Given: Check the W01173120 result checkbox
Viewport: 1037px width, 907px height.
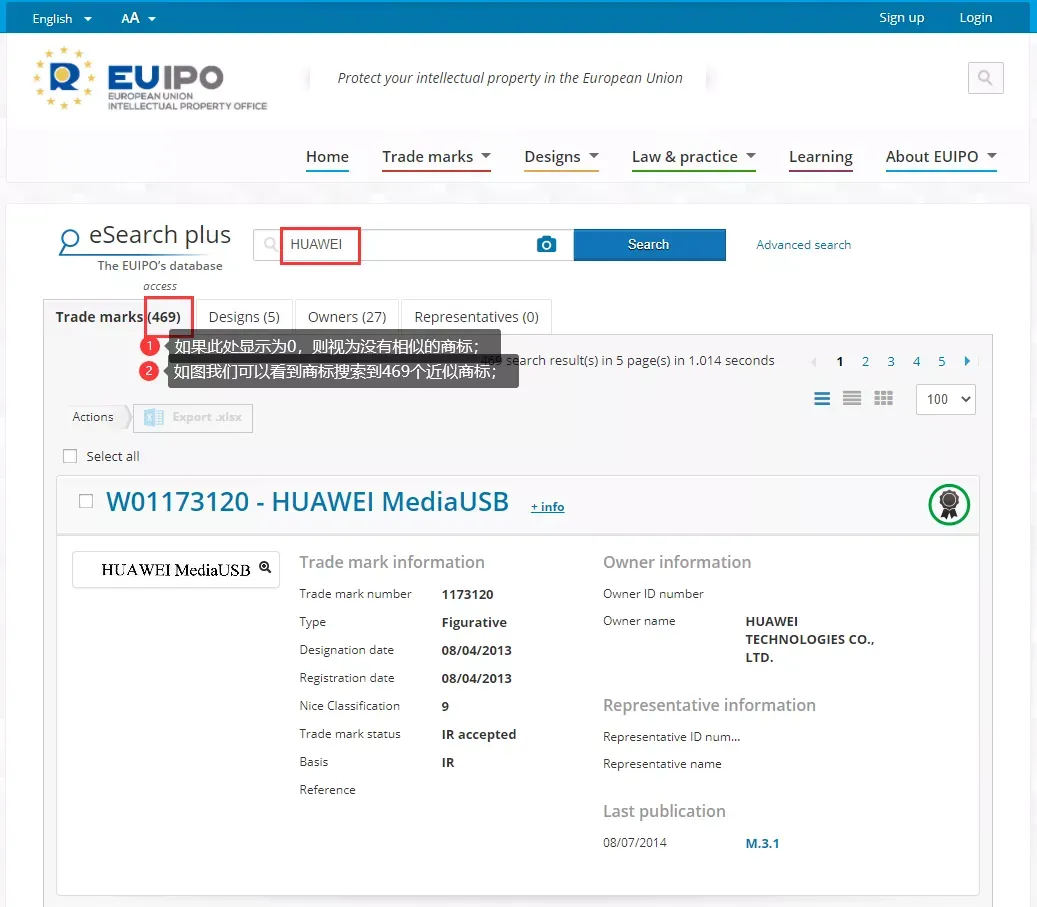Looking at the screenshot, I should [86, 501].
